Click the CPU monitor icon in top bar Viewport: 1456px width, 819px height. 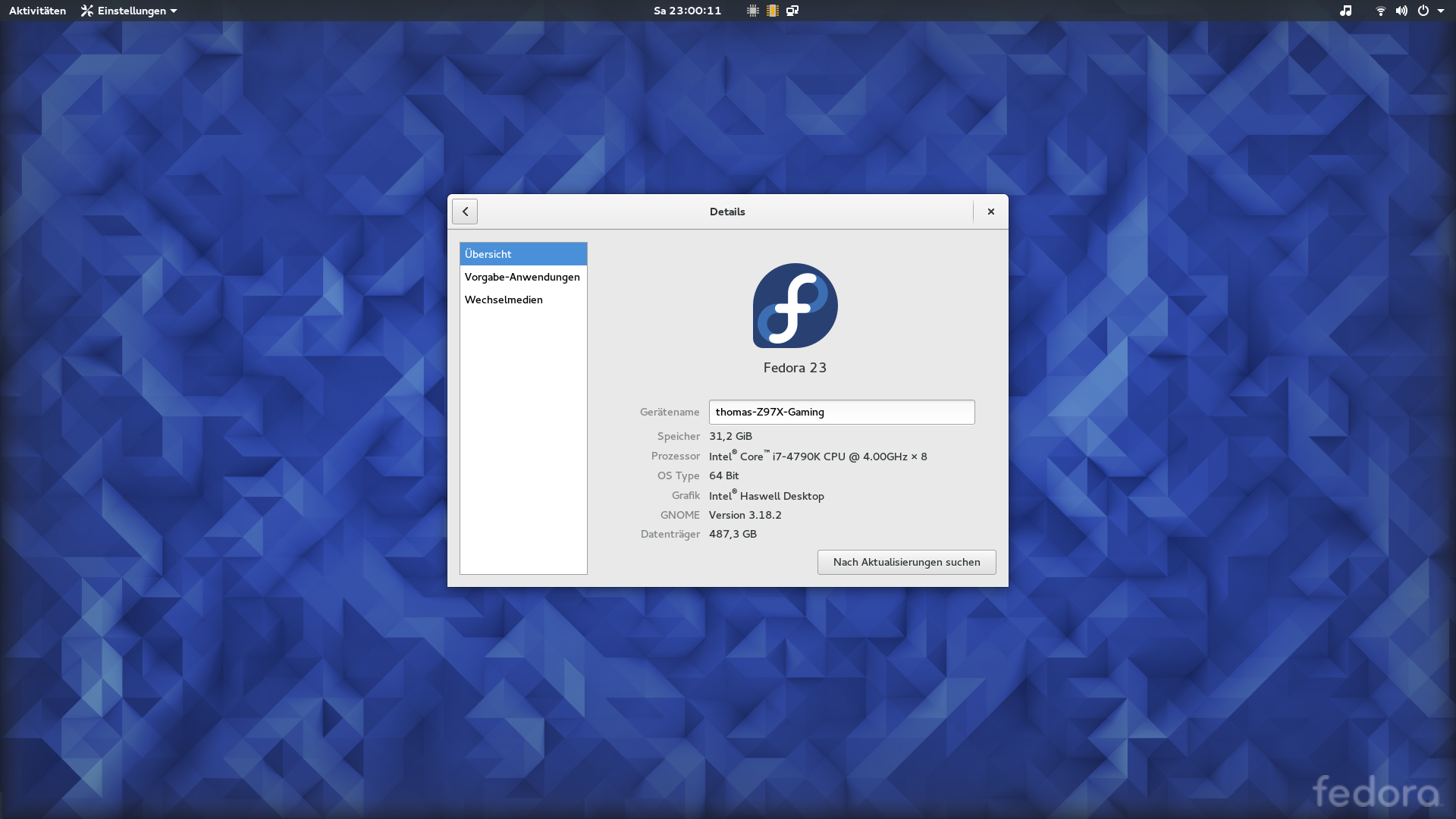(x=752, y=11)
